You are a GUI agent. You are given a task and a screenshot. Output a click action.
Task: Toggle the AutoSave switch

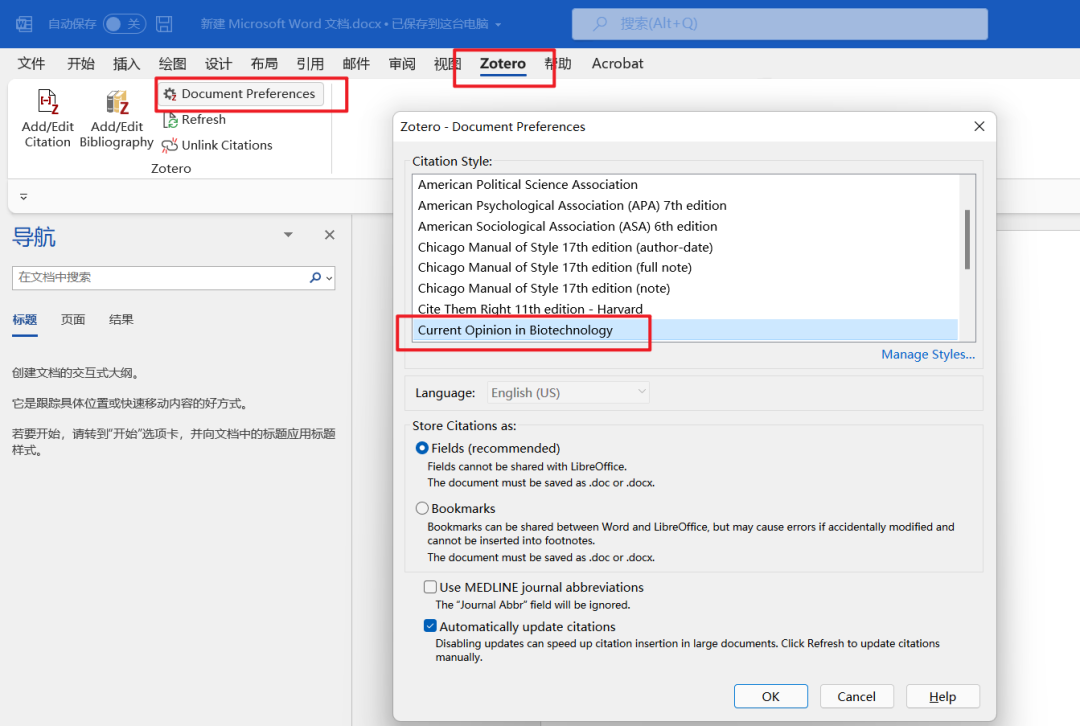tap(124, 24)
